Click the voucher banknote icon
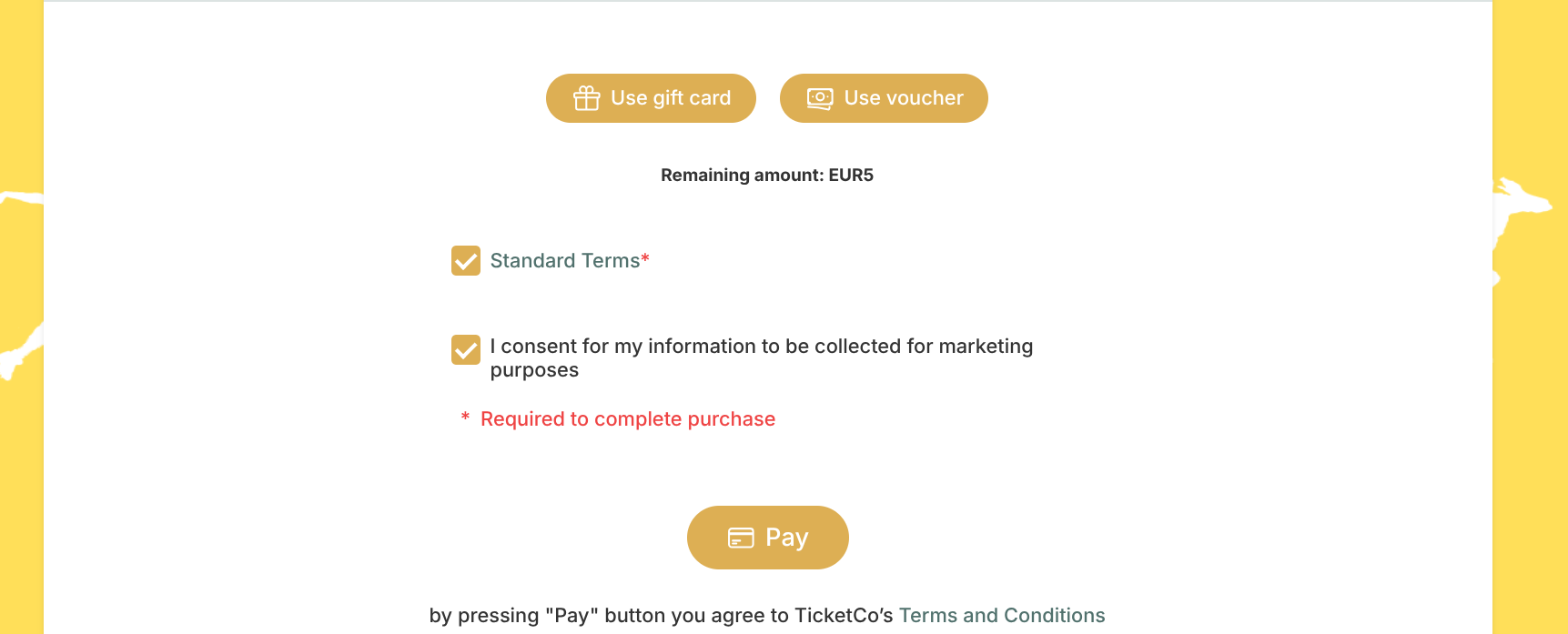 [820, 98]
